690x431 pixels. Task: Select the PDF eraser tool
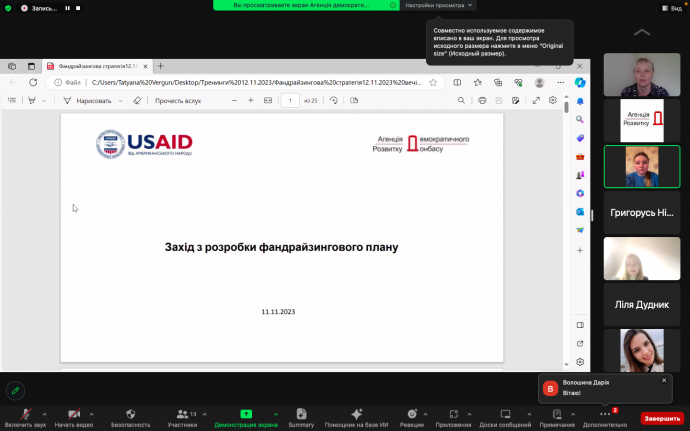[137, 100]
